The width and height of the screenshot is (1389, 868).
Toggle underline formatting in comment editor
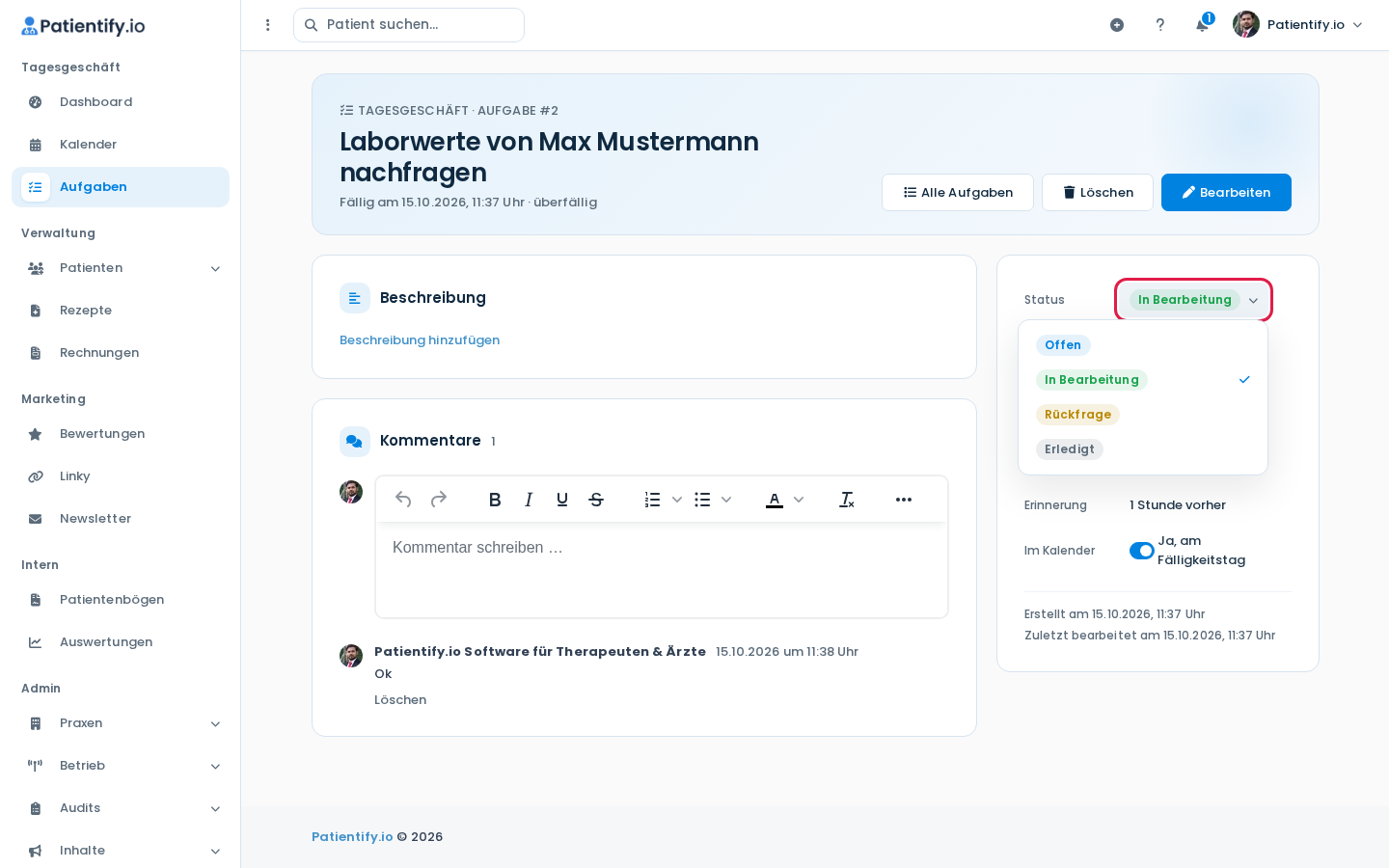click(x=562, y=500)
